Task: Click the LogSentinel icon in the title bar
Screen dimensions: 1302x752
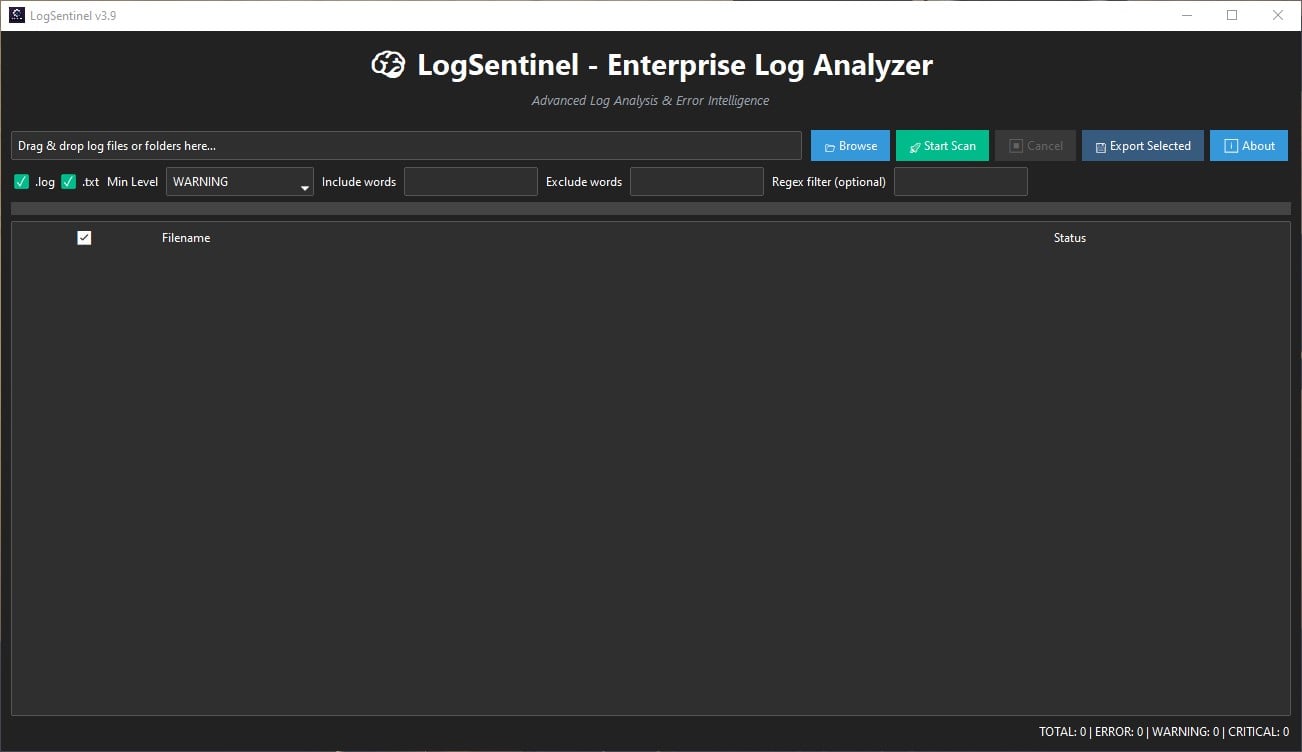Action: coord(14,15)
